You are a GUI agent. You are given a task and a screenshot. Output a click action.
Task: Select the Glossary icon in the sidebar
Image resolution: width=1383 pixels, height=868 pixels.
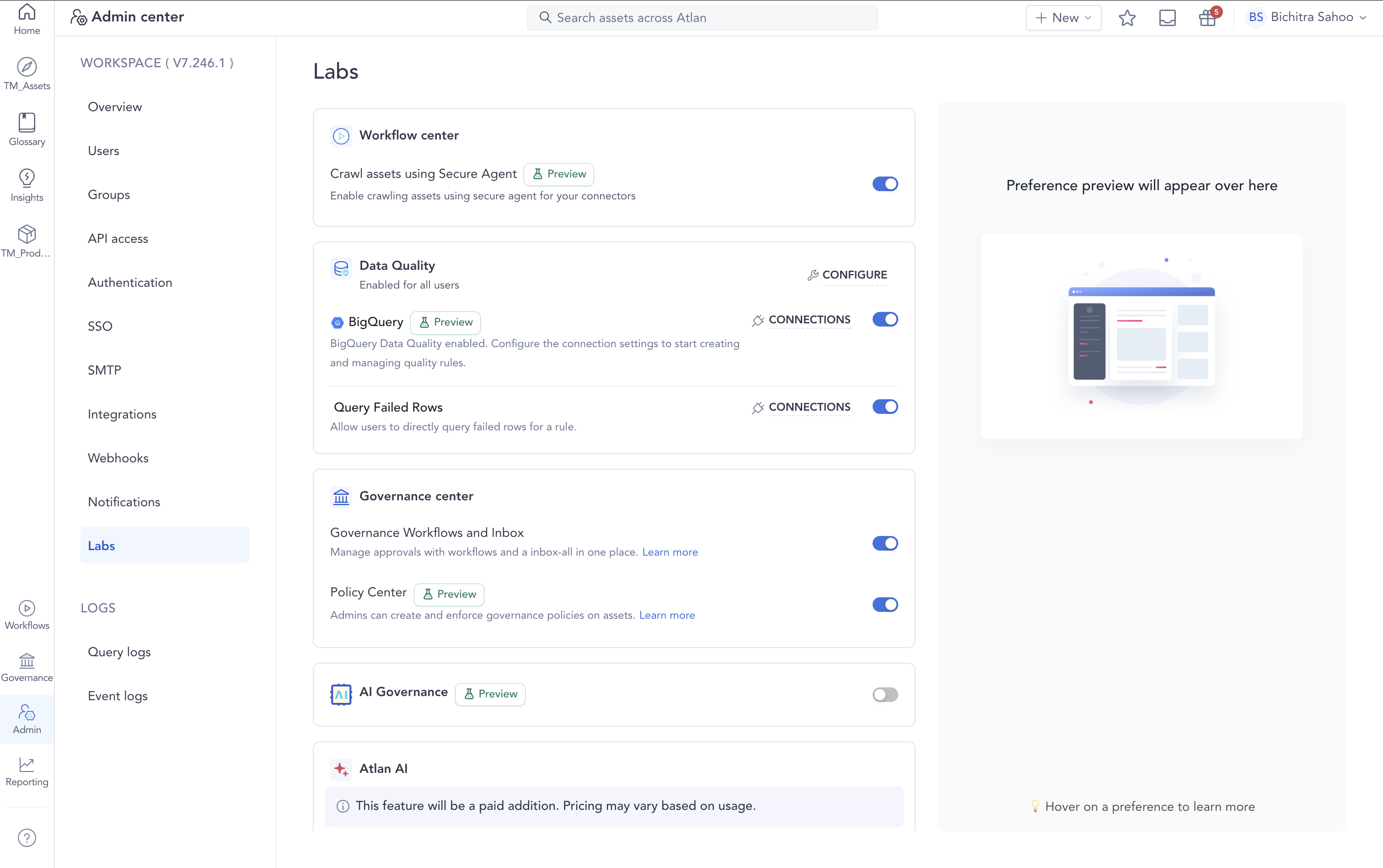(27, 128)
